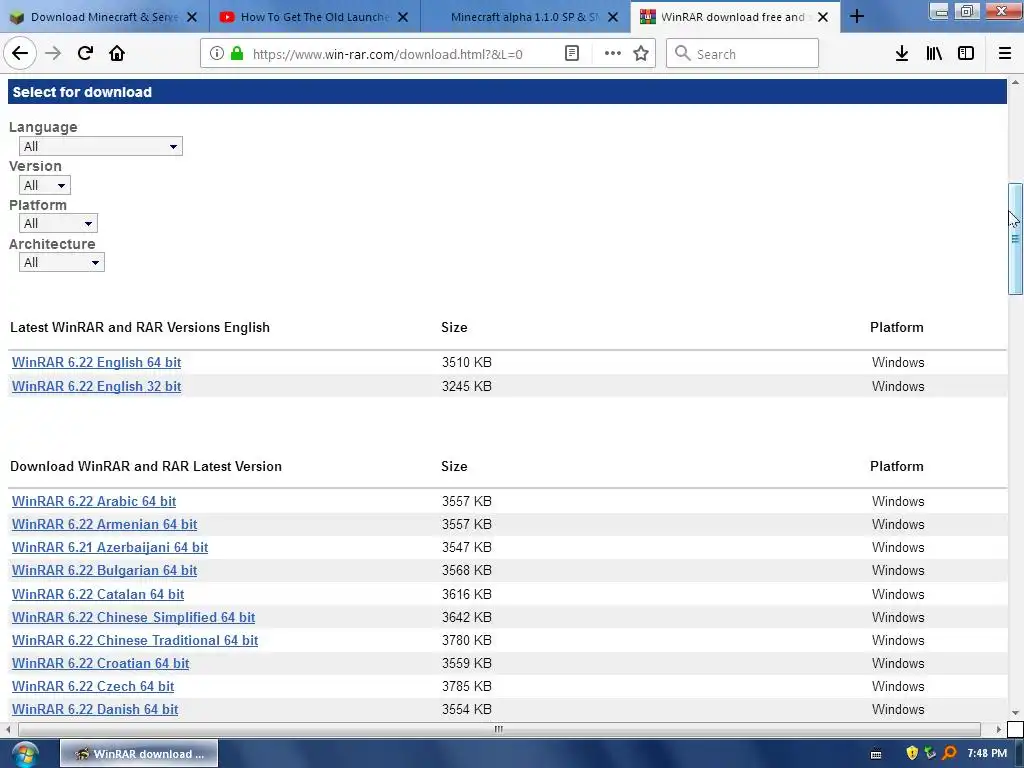
Task: Click the Select for download header
Action: [x=507, y=92]
